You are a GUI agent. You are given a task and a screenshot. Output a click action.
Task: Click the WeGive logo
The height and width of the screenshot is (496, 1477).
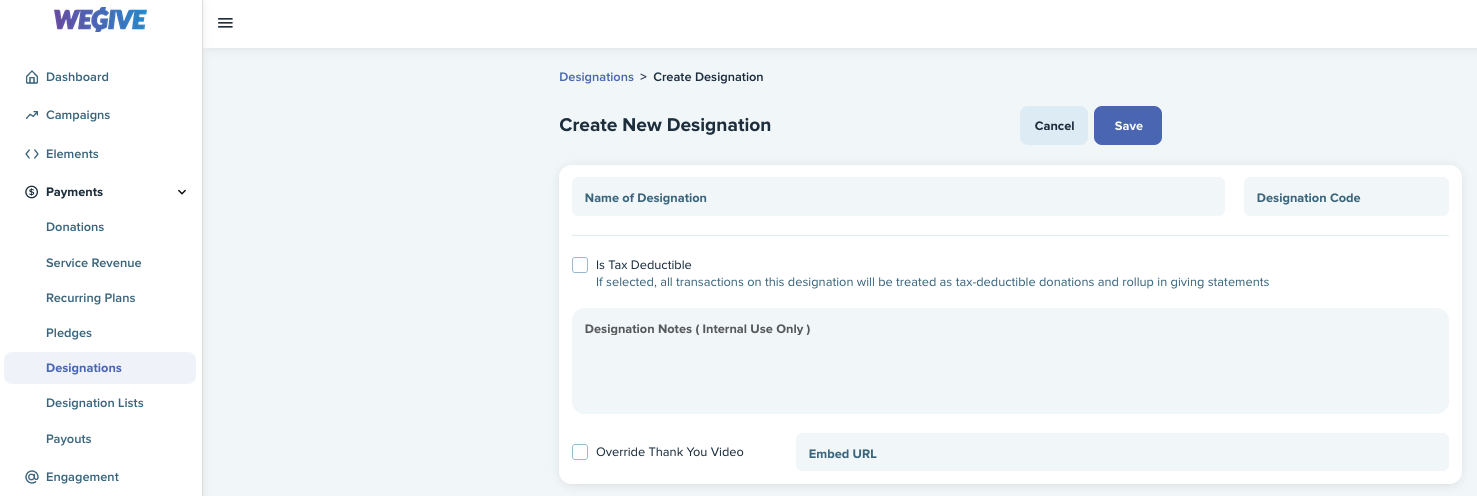pos(100,19)
